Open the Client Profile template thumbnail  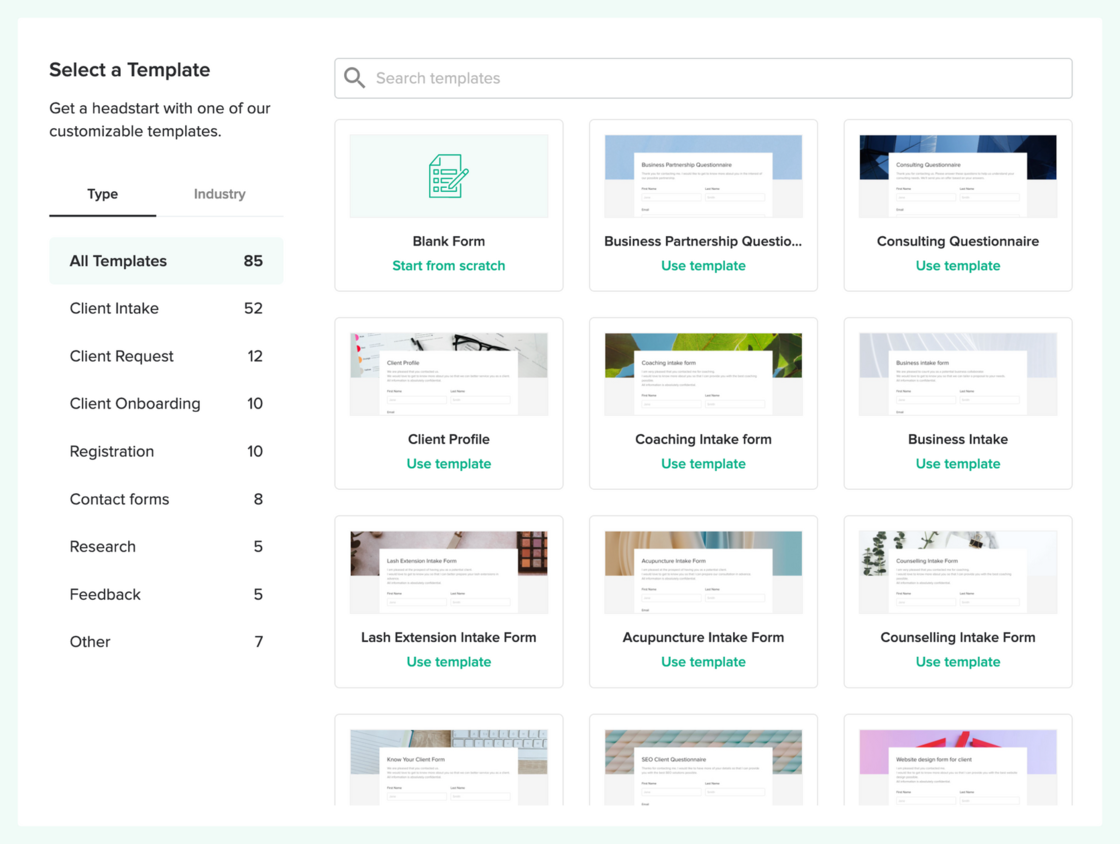pos(448,374)
